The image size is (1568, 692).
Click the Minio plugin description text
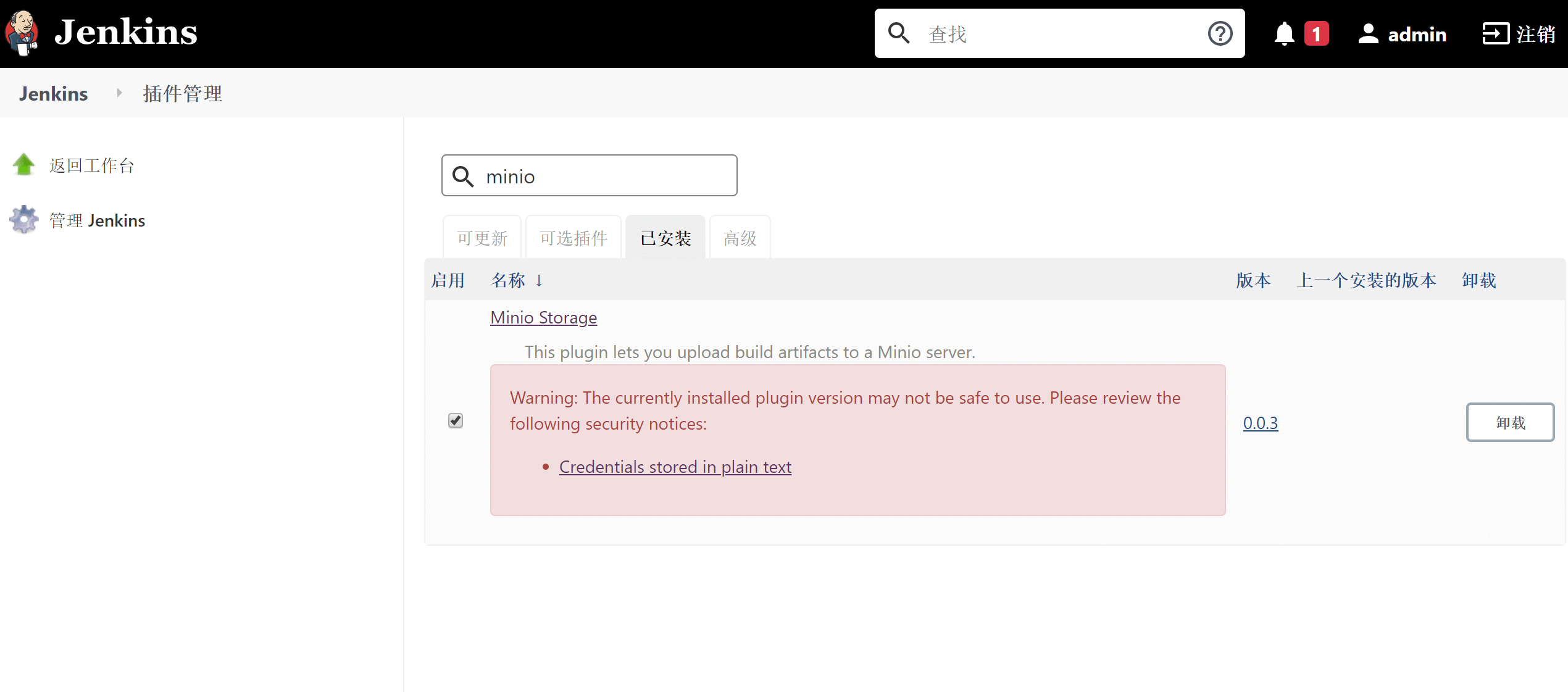pyautogui.click(x=750, y=352)
